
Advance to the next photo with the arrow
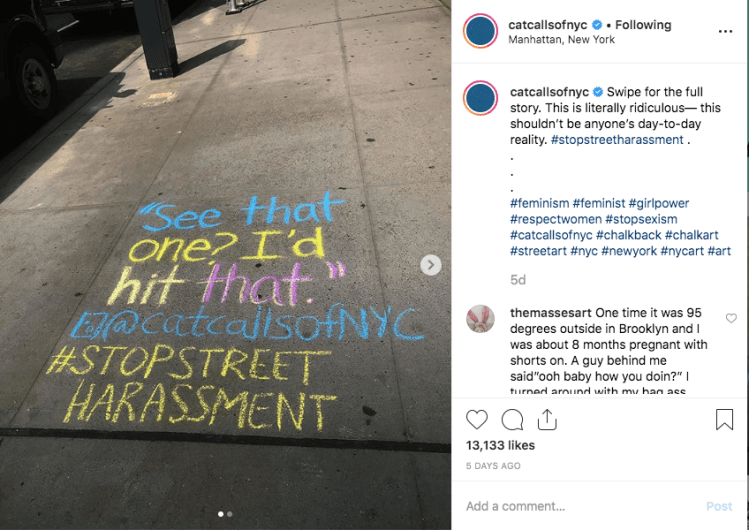[430, 265]
